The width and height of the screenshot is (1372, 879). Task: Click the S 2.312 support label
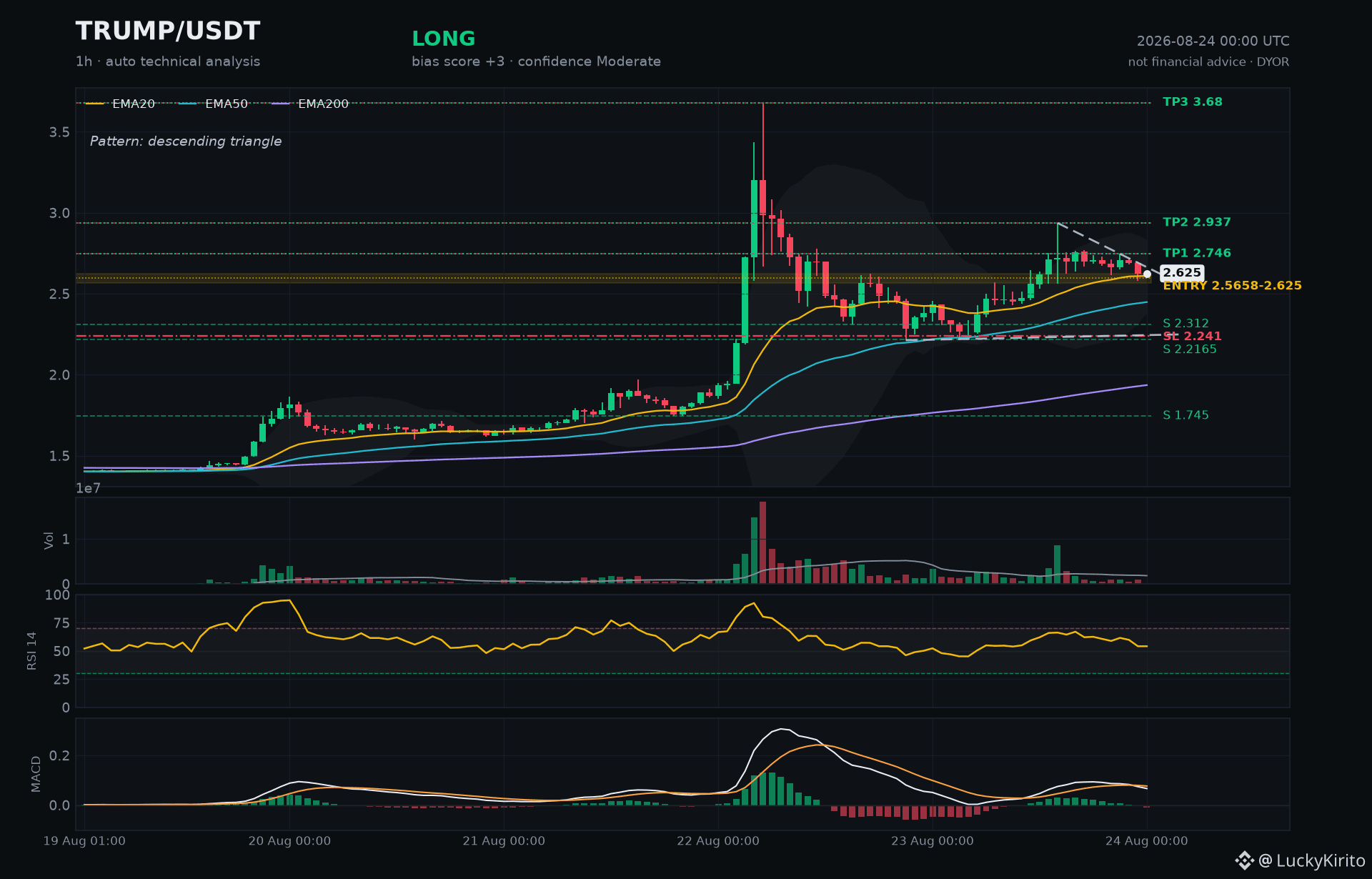pyautogui.click(x=1185, y=324)
